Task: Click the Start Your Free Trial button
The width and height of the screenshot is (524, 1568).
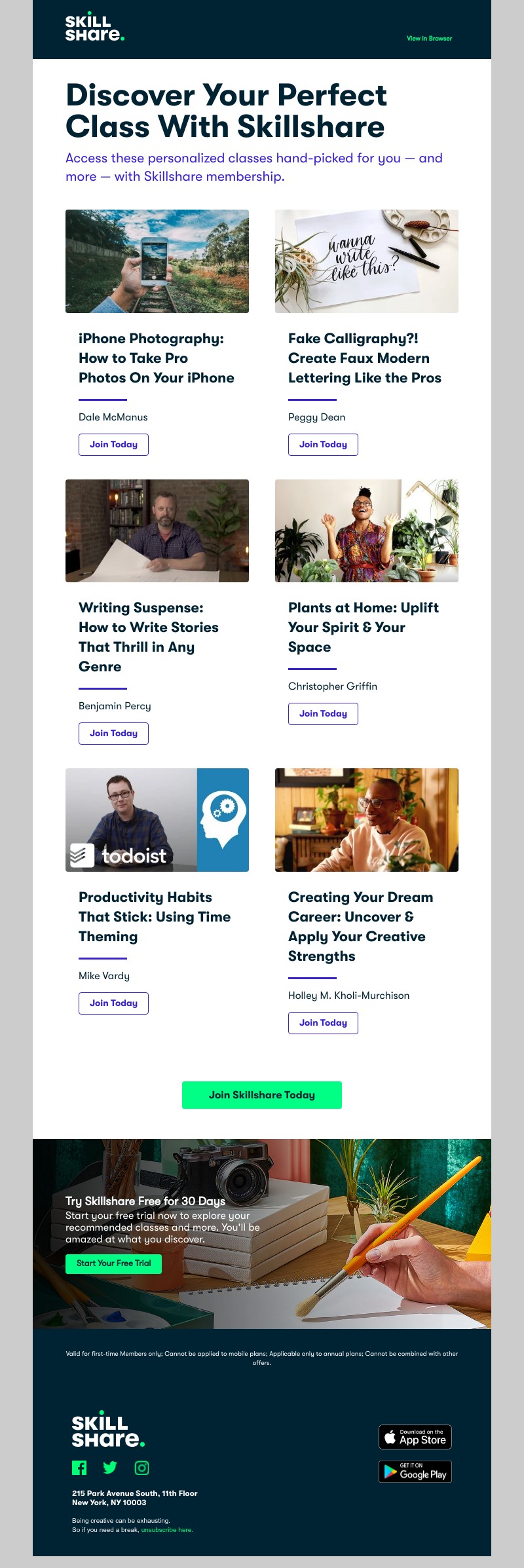Action: (113, 1263)
